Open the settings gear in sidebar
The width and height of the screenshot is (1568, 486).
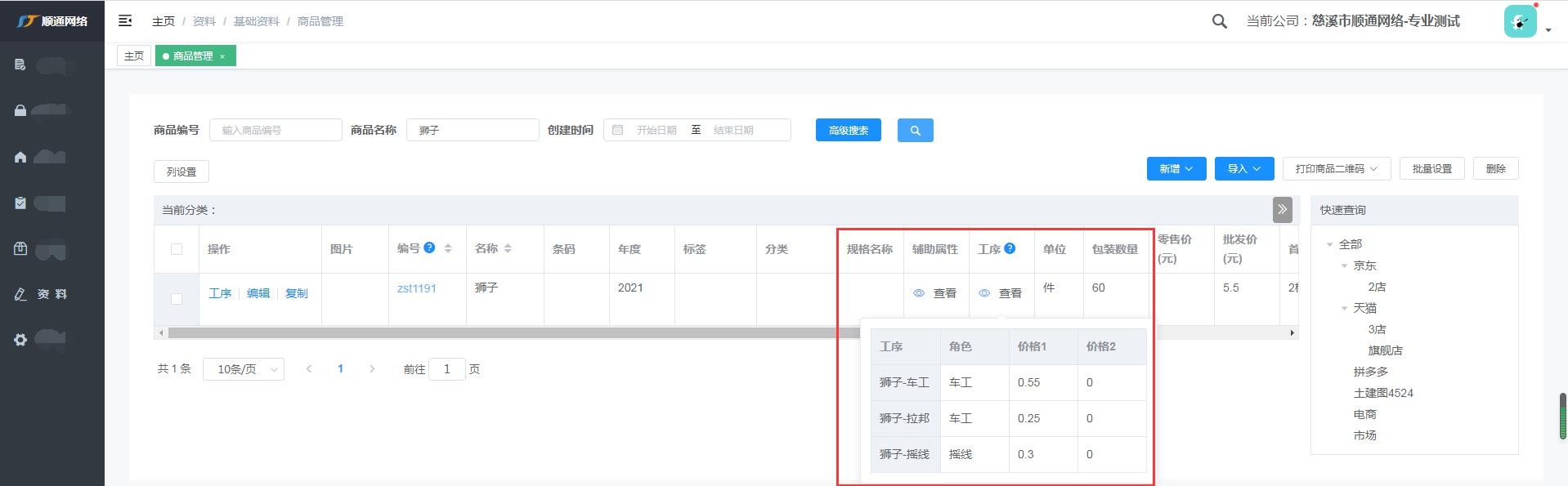[20, 339]
